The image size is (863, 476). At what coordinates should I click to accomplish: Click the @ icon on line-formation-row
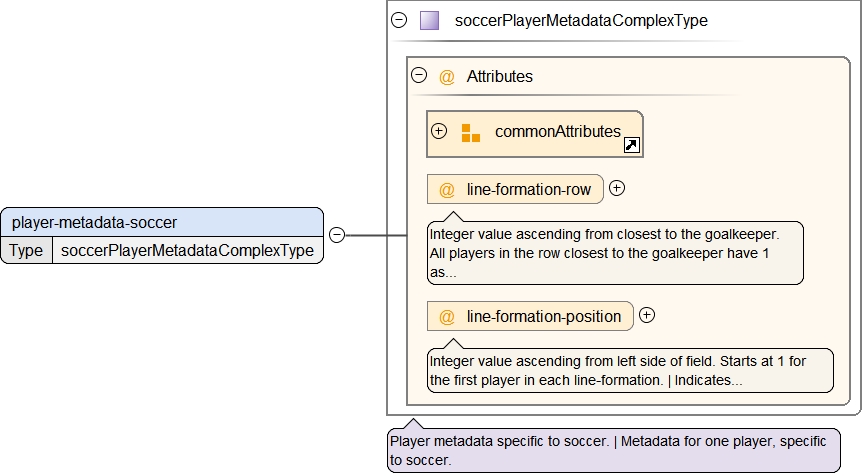[x=447, y=189]
